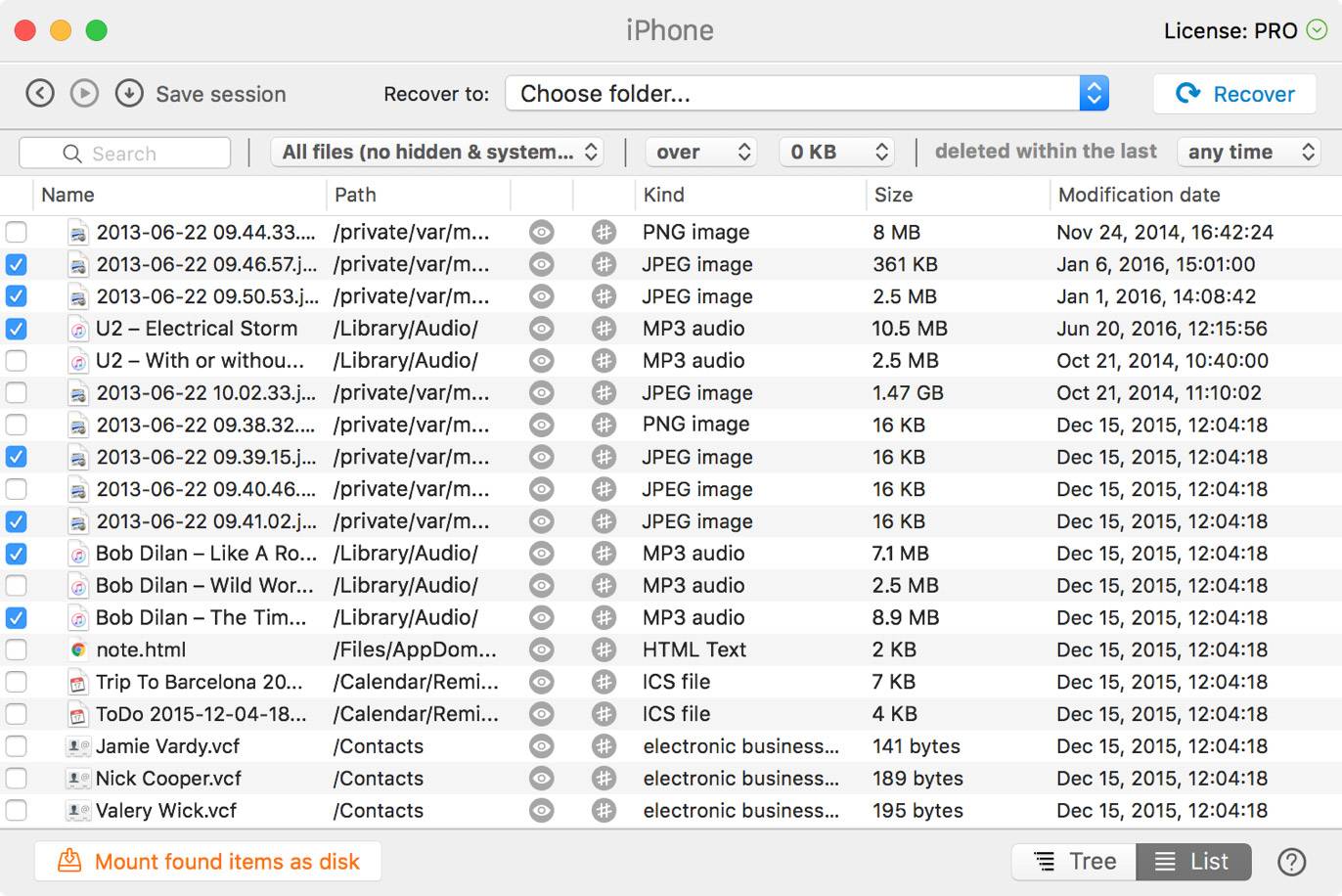Check the Jamie Vardy.vcf checkbox
This screenshot has height=896, width=1342.
click(16, 746)
